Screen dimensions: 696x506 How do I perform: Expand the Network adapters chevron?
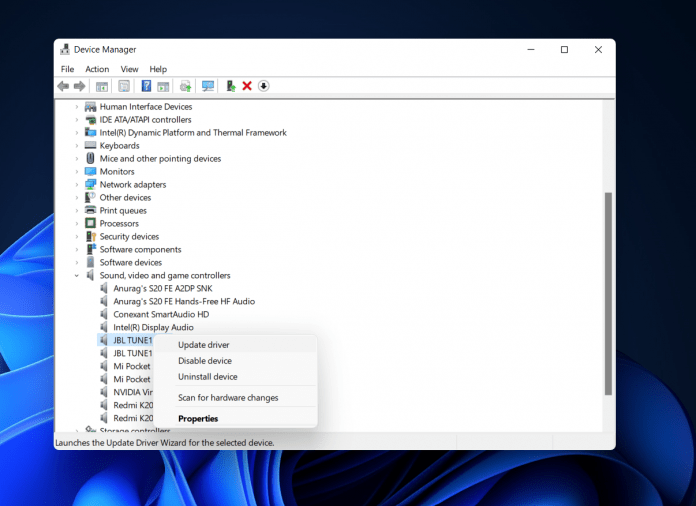(x=77, y=184)
